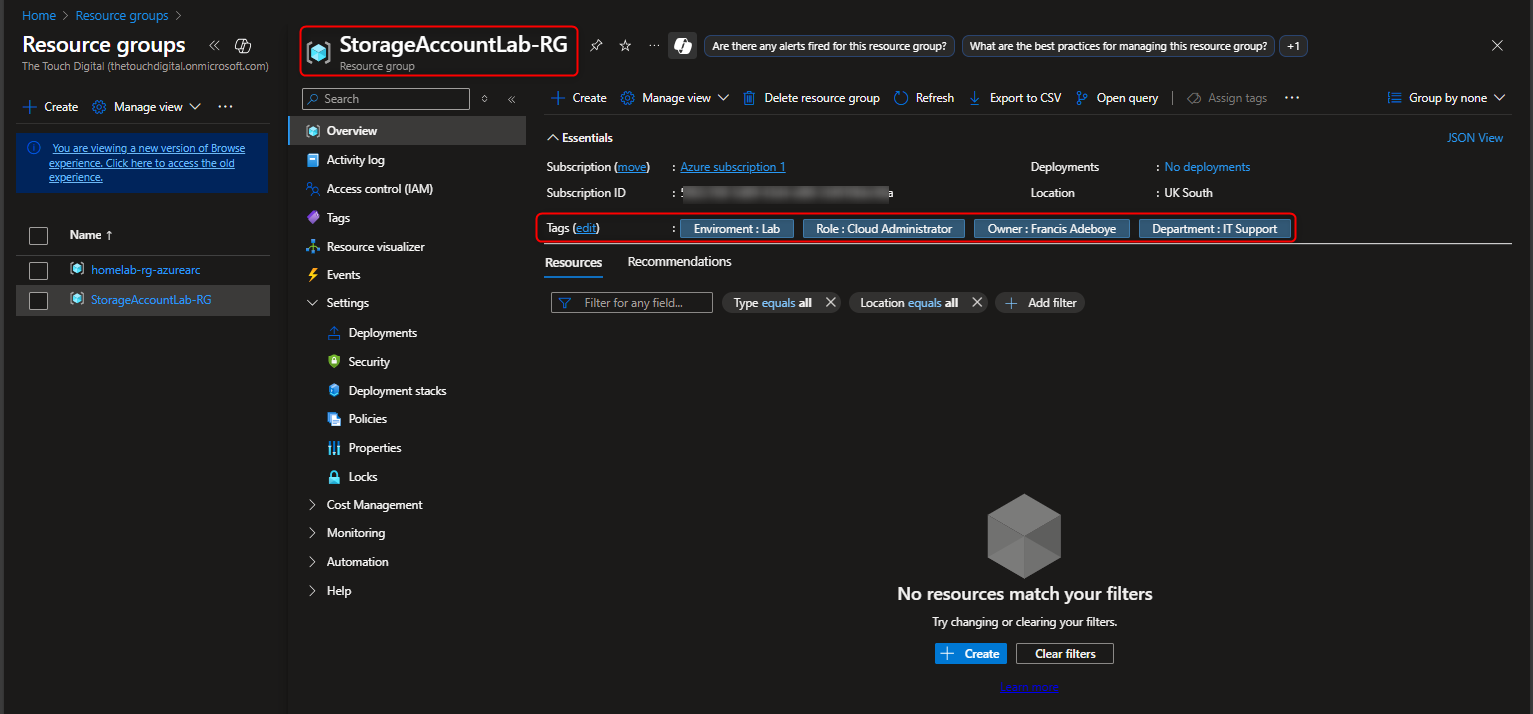
Task: Pin StorageAccountLab-RG to dashboard
Action: [x=596, y=45]
